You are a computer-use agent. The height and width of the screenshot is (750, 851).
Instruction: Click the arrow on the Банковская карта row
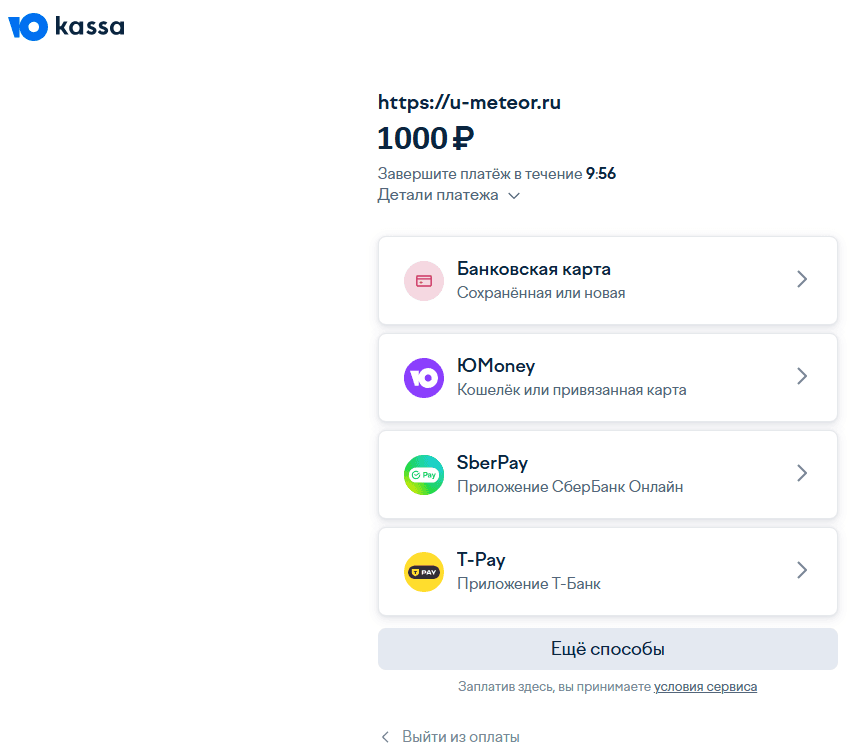(801, 280)
